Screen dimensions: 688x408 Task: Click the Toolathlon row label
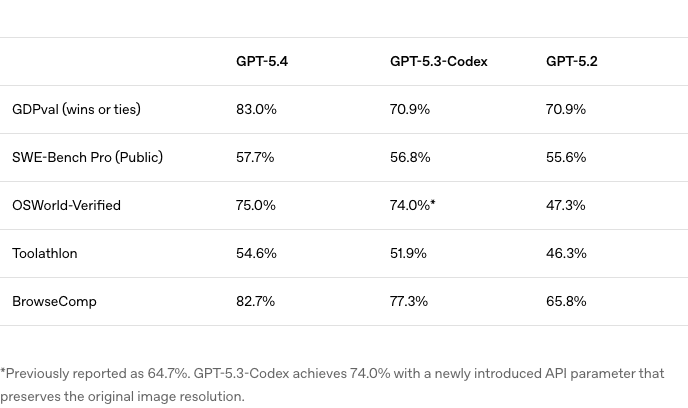tap(44, 254)
